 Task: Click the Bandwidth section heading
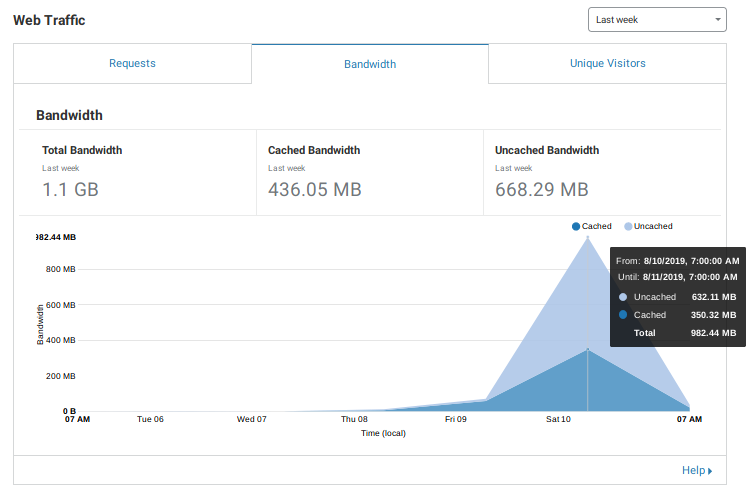[x=70, y=115]
